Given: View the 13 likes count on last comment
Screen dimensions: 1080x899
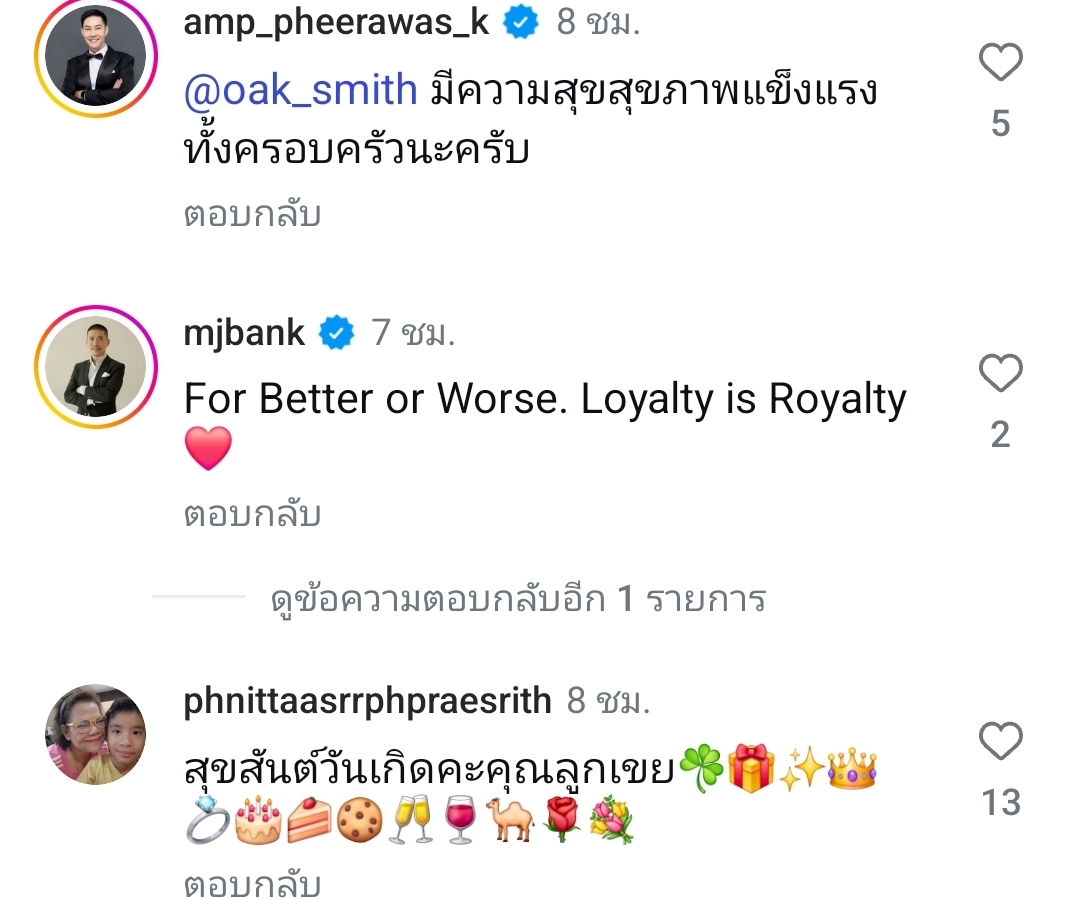Looking at the screenshot, I should point(1000,803).
